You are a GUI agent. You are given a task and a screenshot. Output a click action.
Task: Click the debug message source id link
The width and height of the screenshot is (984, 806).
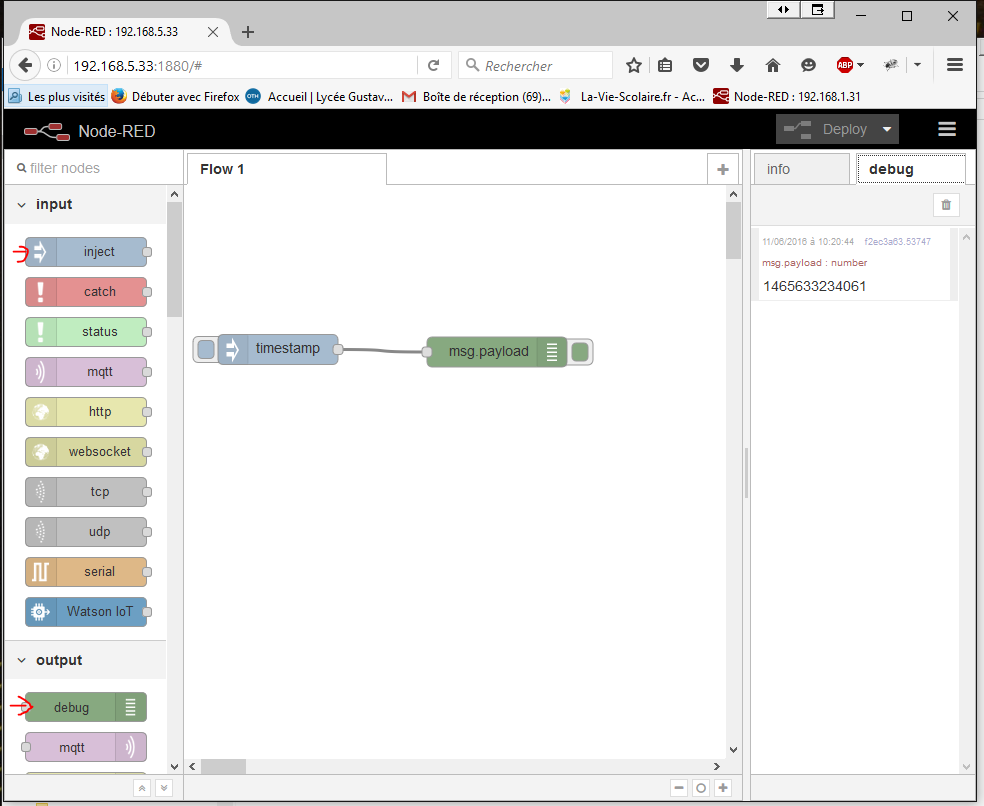[x=897, y=242]
